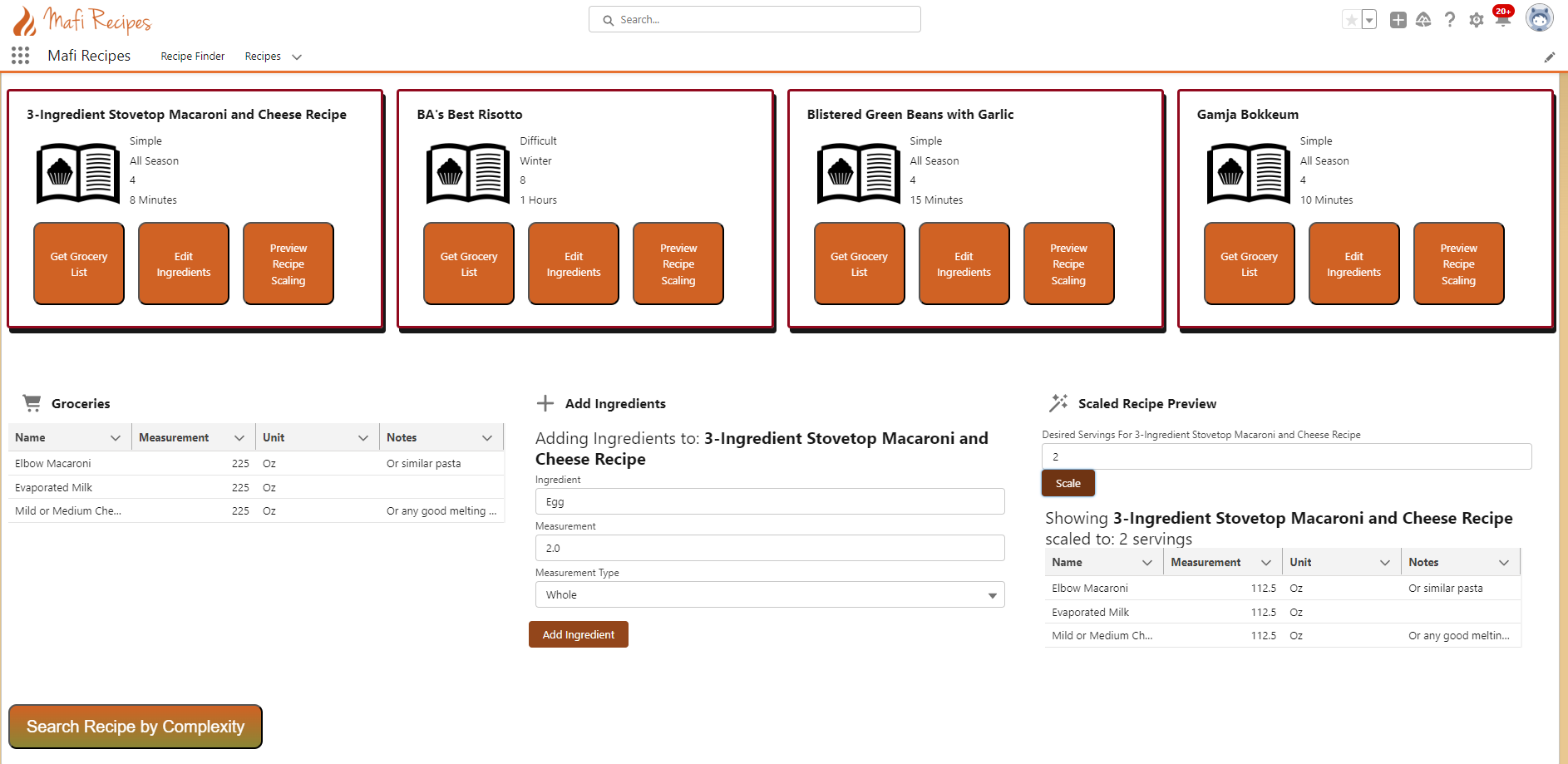The width and height of the screenshot is (1568, 764).
Task: Open the user profile avatar
Action: tap(1539, 18)
